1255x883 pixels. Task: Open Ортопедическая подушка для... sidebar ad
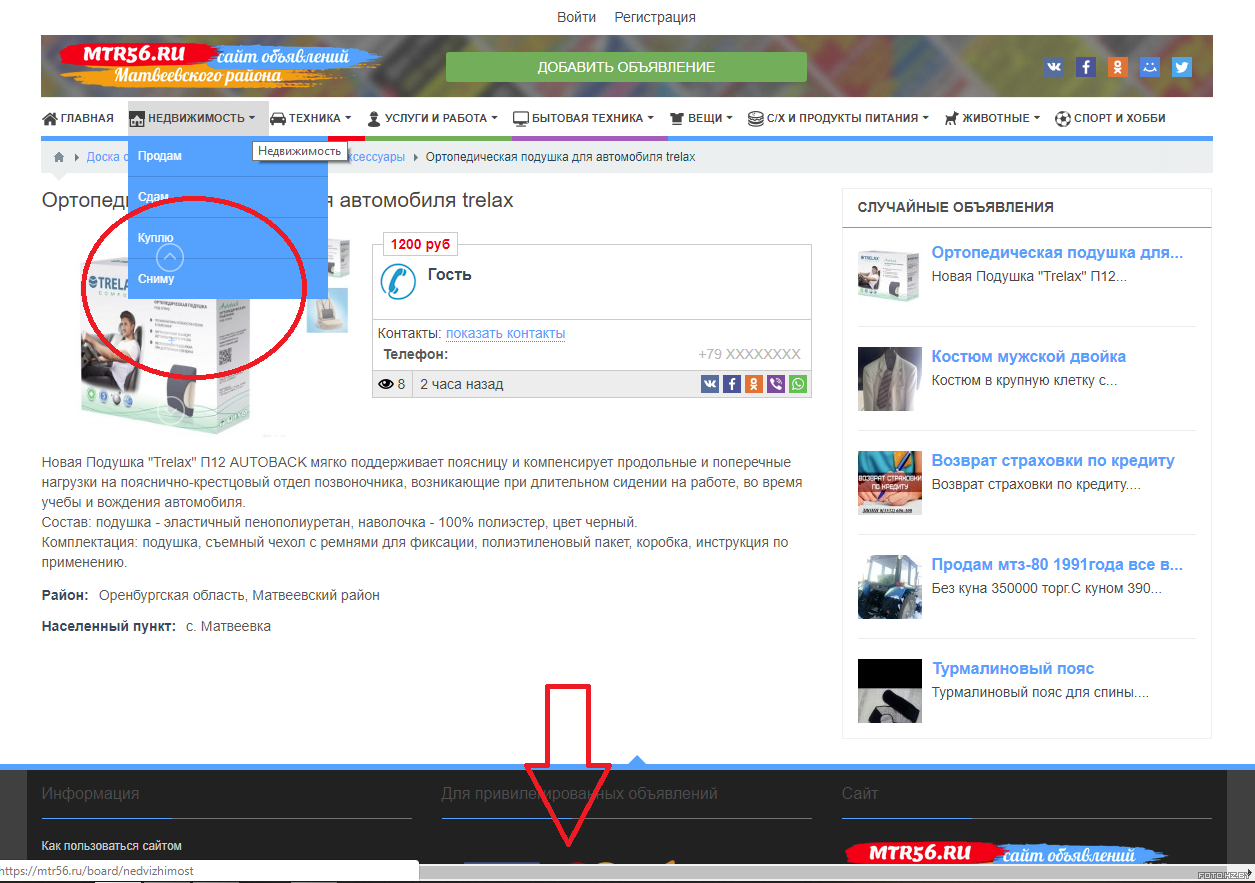[1057, 253]
